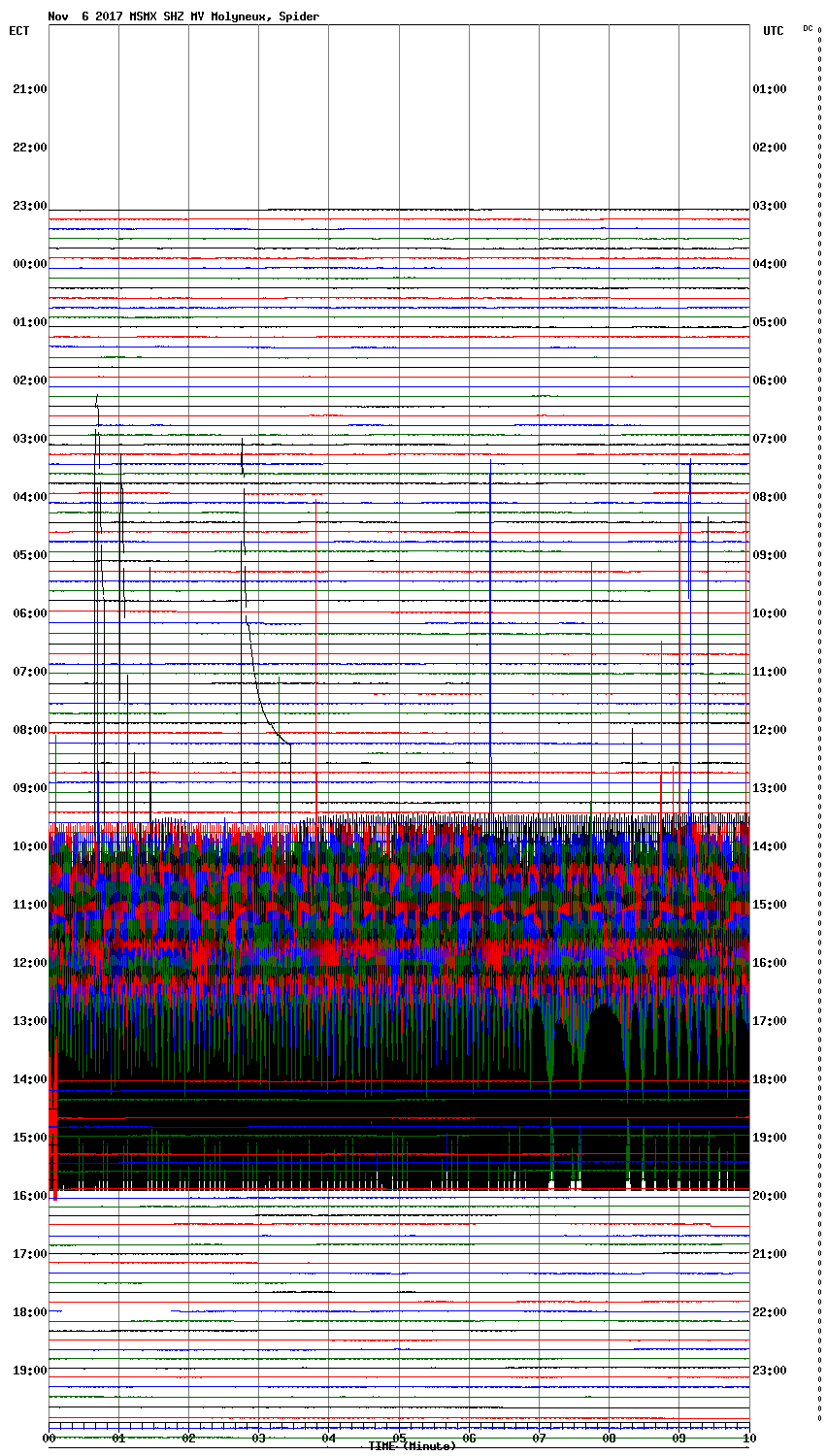
Task: Select the ECT-side '06:00' time label
Action: click(30, 613)
